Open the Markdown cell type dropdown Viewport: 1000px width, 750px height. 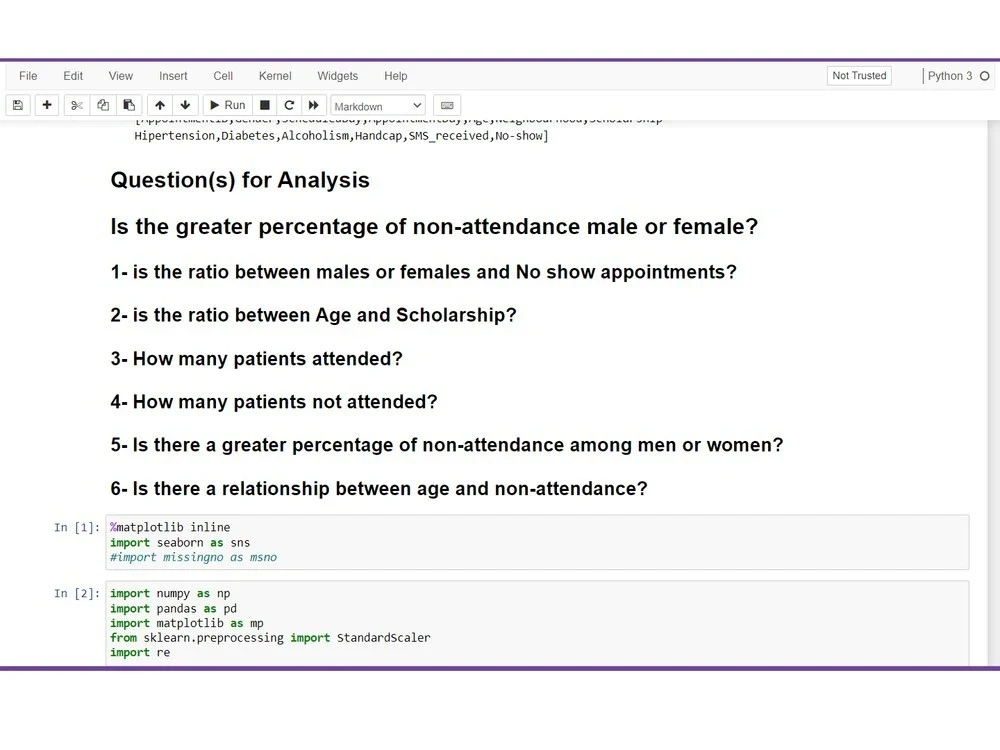coord(378,106)
